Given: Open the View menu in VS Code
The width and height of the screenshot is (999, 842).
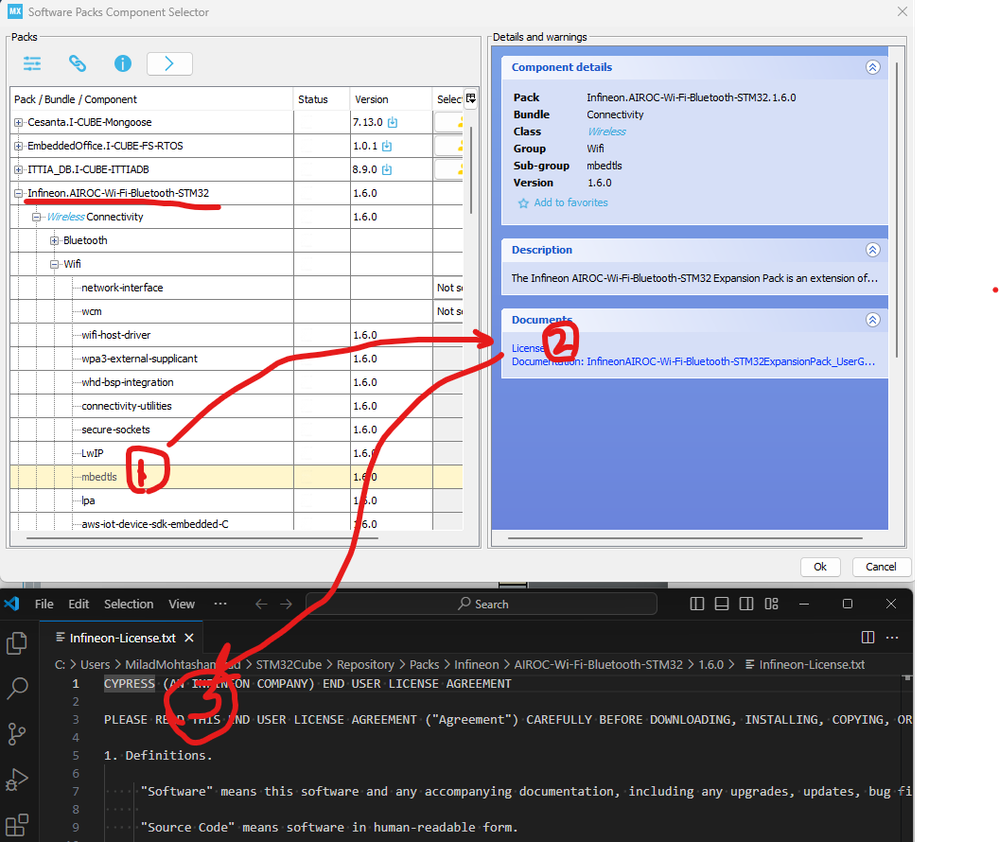Looking at the screenshot, I should pyautogui.click(x=182, y=604).
